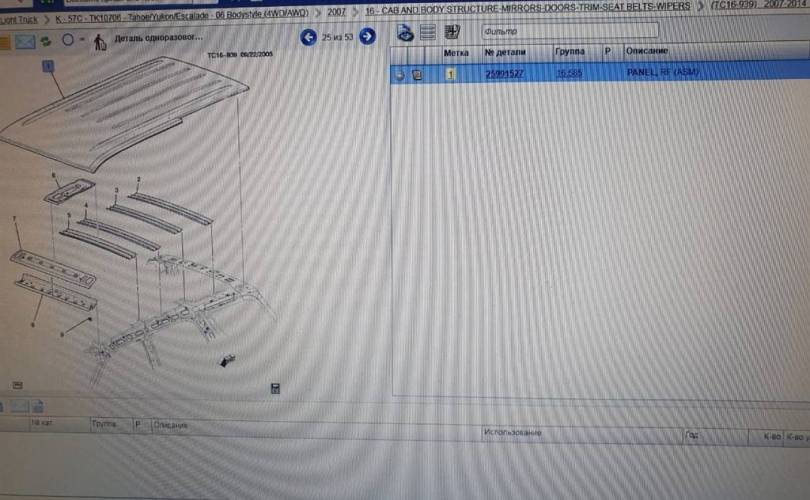This screenshot has width=810, height=500.
Task: Open the 2007 model year breadcrumb
Action: click(337, 9)
